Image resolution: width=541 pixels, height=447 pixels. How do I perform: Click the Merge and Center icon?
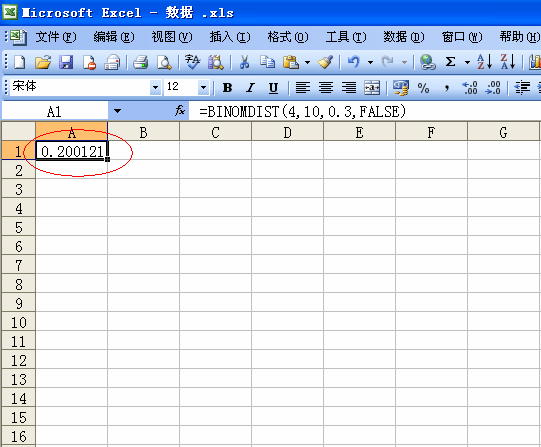coord(372,88)
